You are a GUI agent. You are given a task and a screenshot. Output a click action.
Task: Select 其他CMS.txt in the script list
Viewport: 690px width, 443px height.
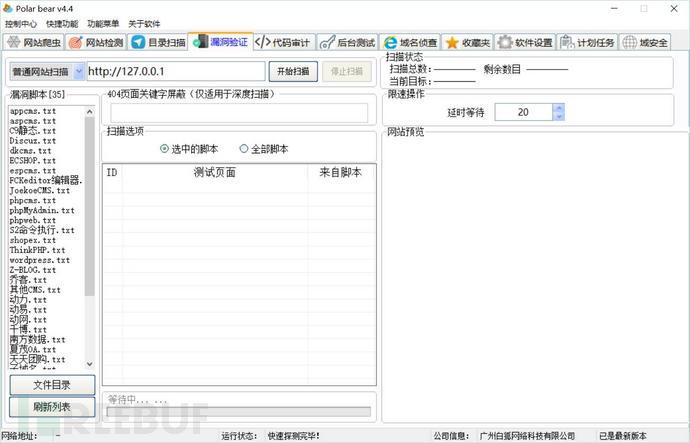[x=35, y=290]
